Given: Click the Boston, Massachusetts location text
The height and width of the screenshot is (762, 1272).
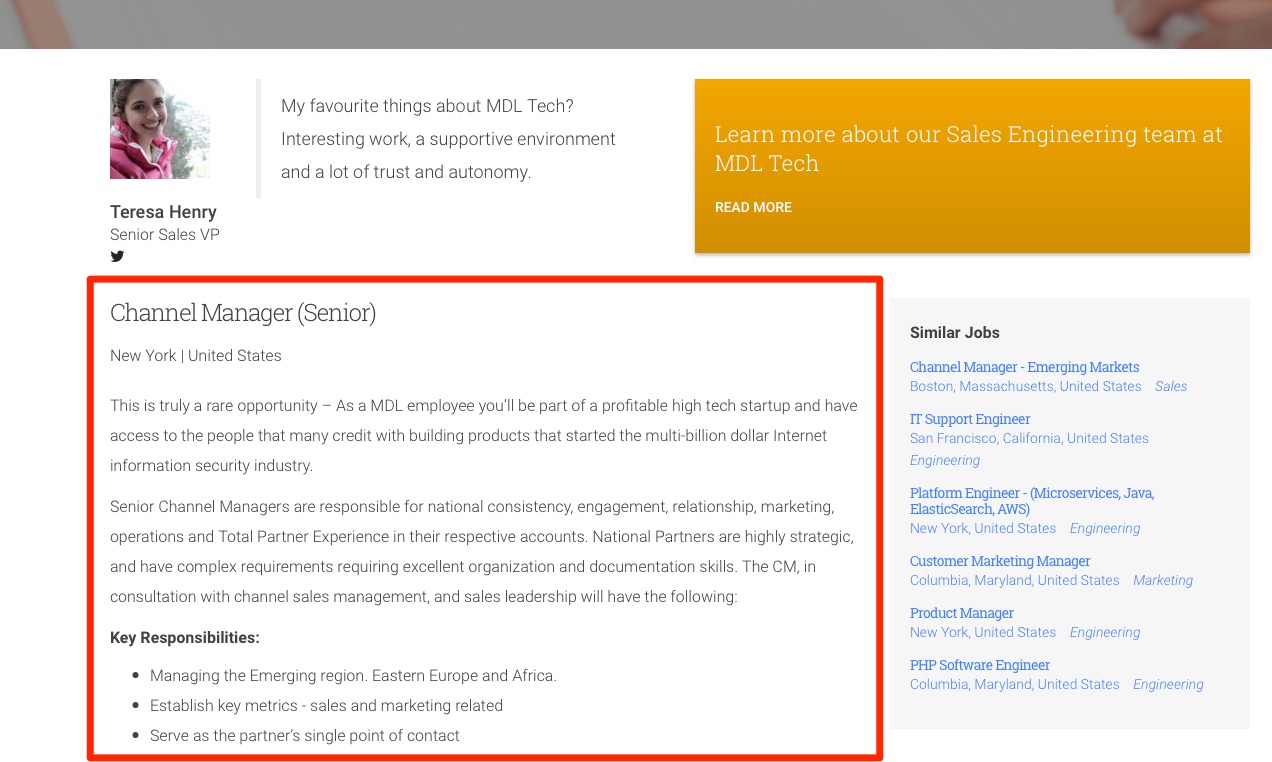Looking at the screenshot, I should click(x=1025, y=386).
